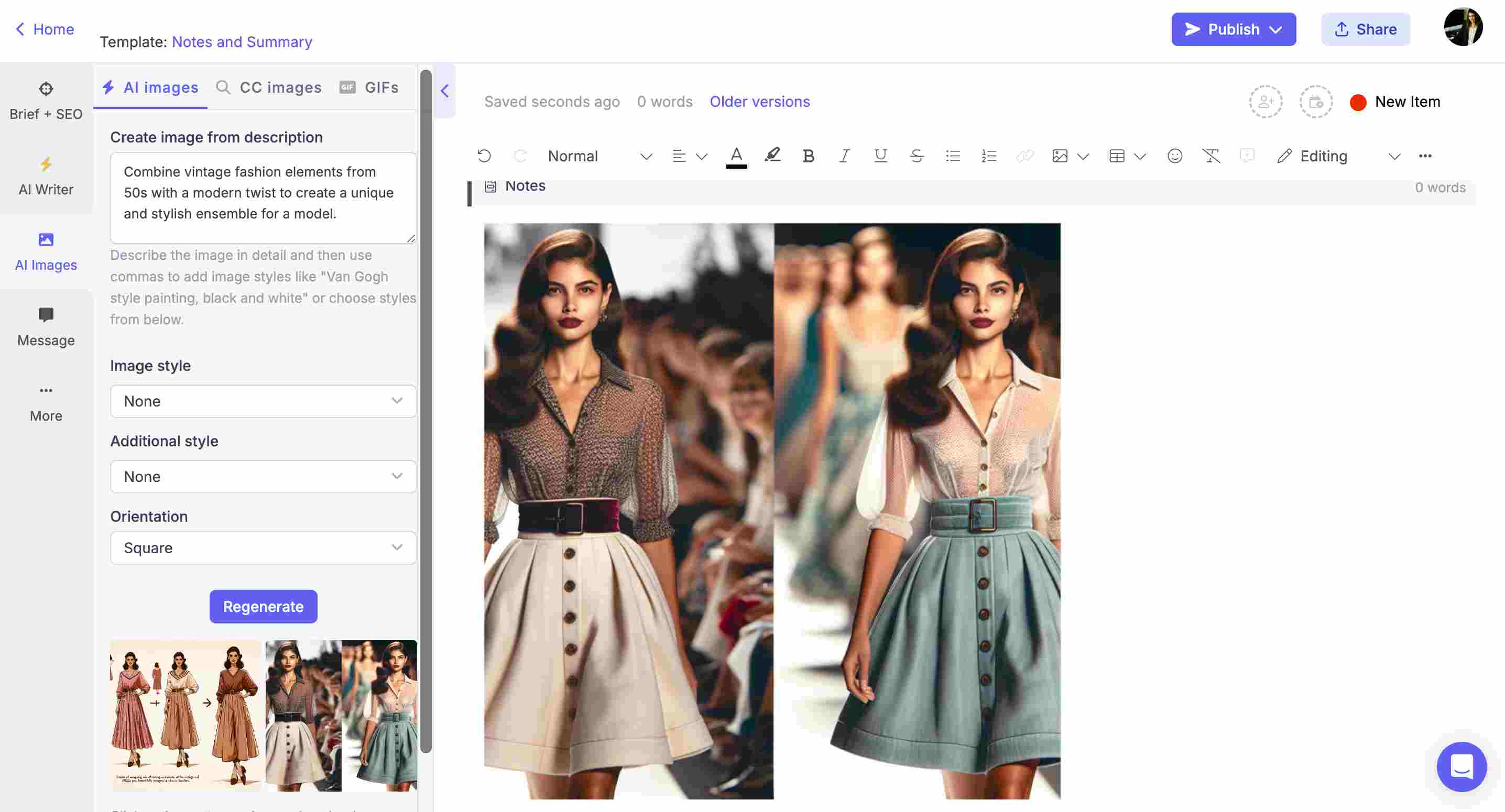Viewport: 1505px width, 812px height.
Task: Click the inserted runway image in editor
Action: 772,511
